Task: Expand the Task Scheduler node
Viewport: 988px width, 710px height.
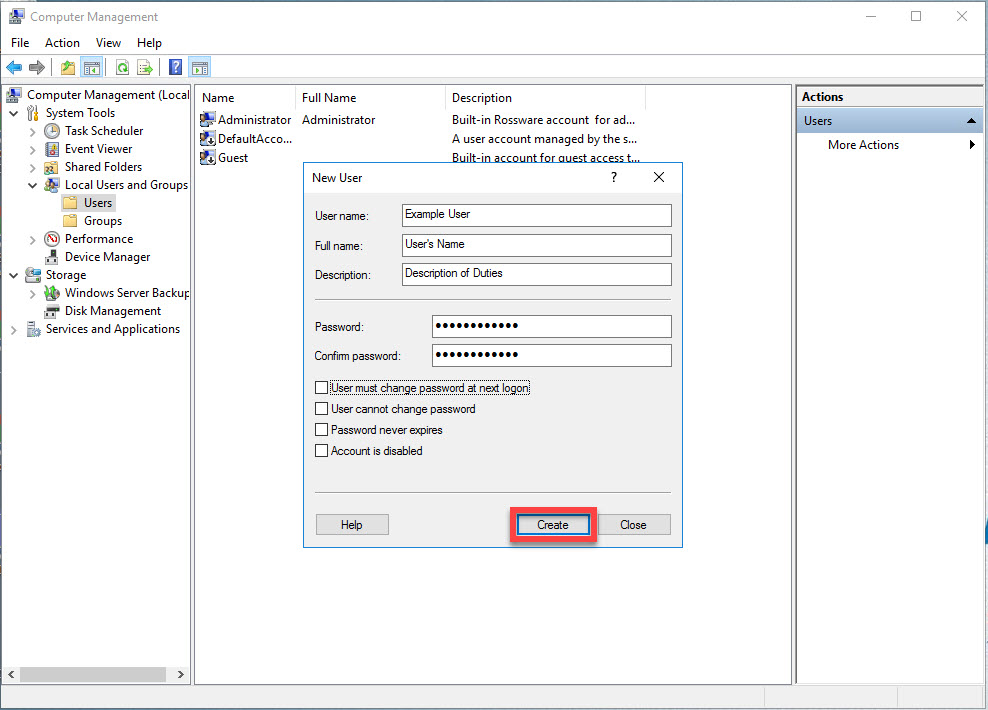Action: (33, 131)
